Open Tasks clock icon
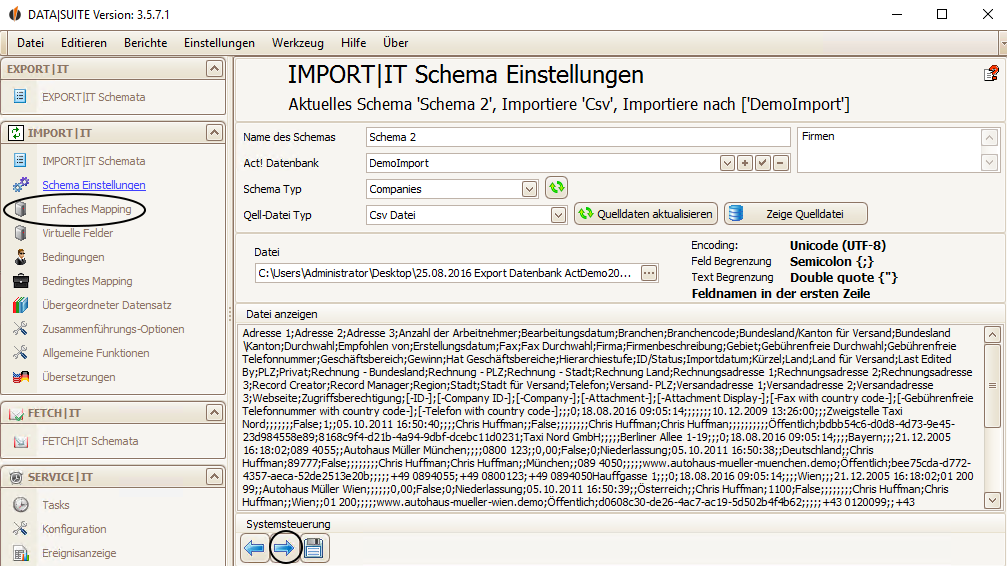This screenshot has width=1007, height=566. (21, 505)
